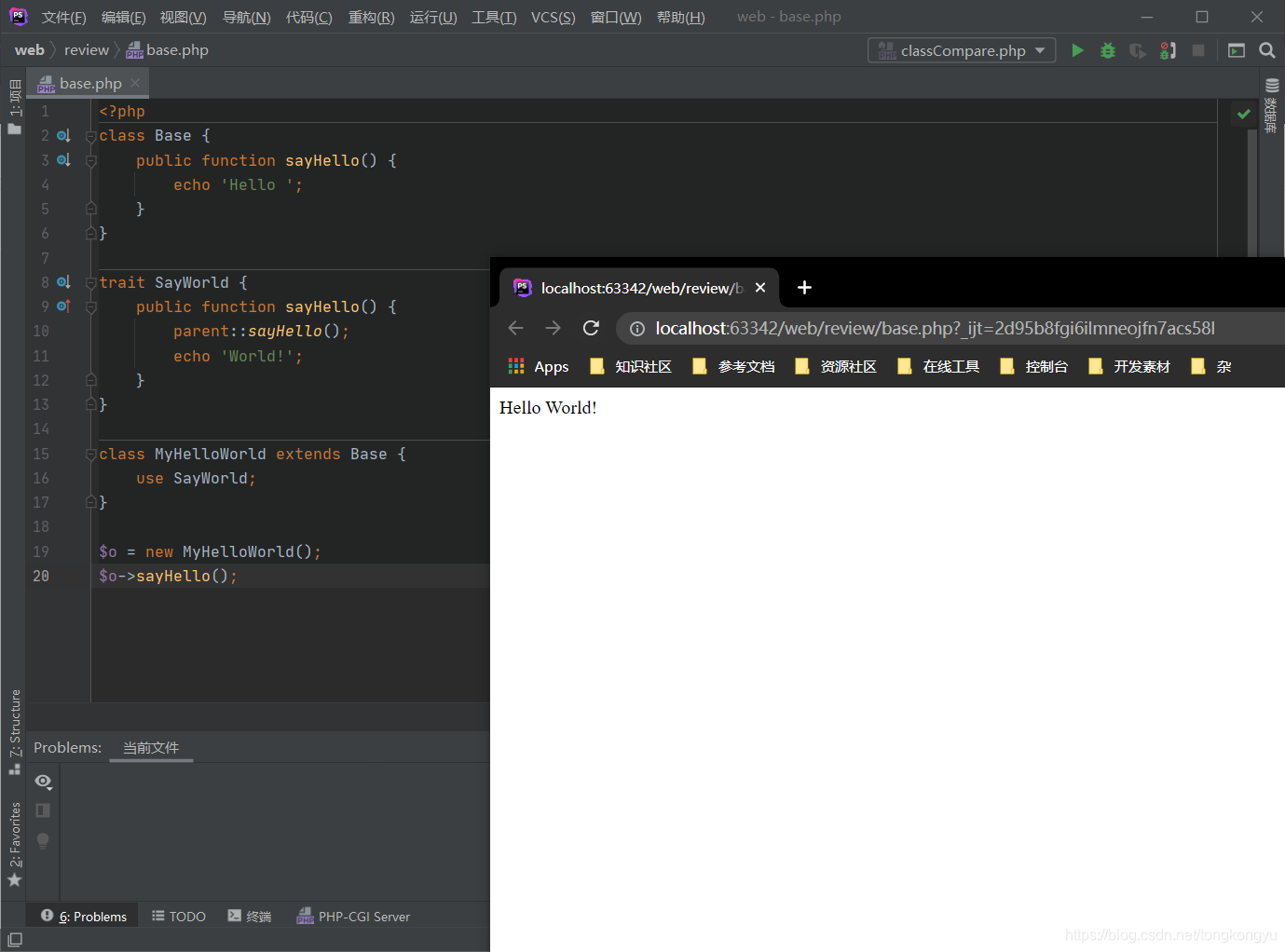Open the 终端 terminal tab
This screenshot has width=1285, height=952.
[250, 917]
